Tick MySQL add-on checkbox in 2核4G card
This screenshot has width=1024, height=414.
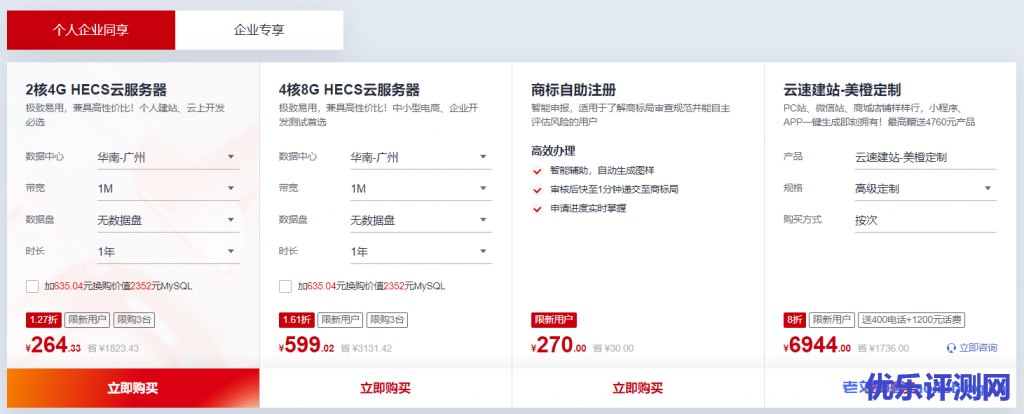32,286
